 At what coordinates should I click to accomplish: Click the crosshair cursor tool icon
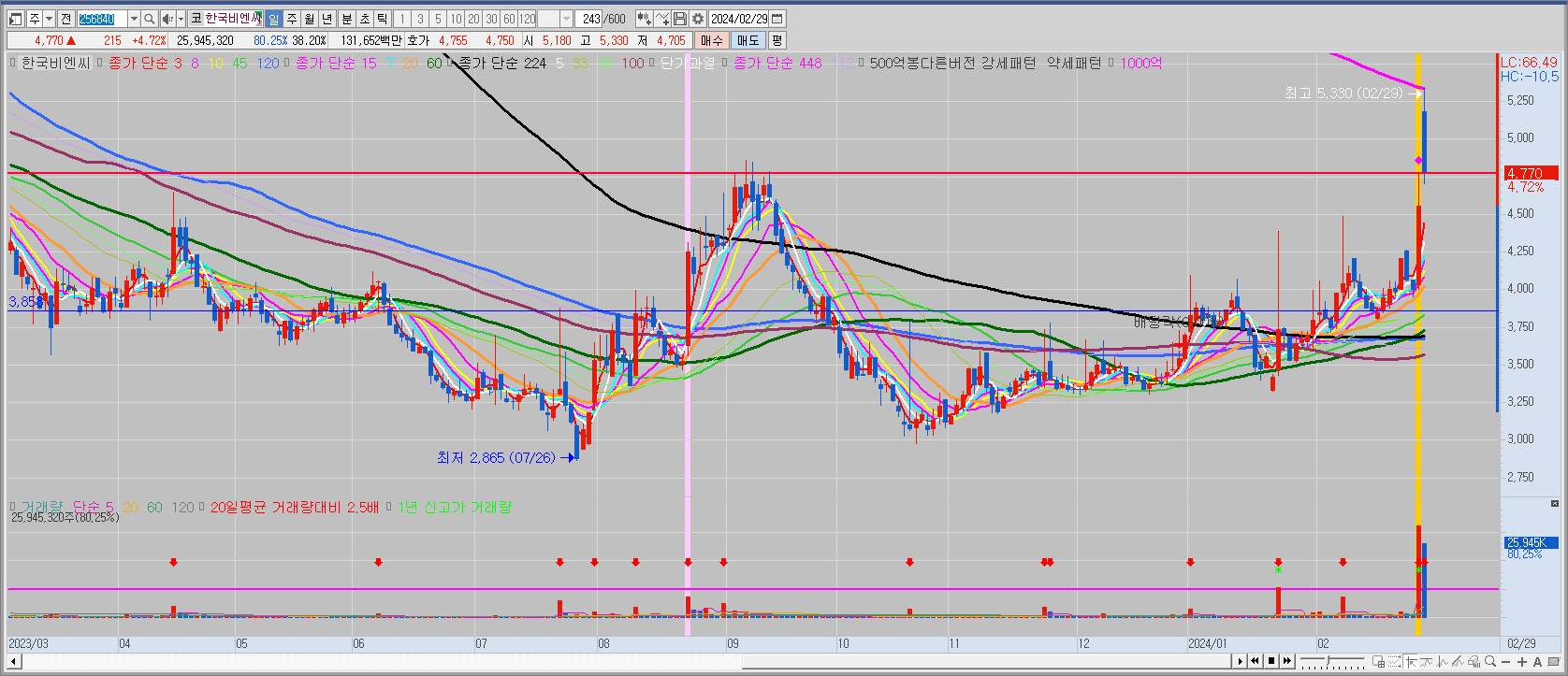click(1411, 662)
